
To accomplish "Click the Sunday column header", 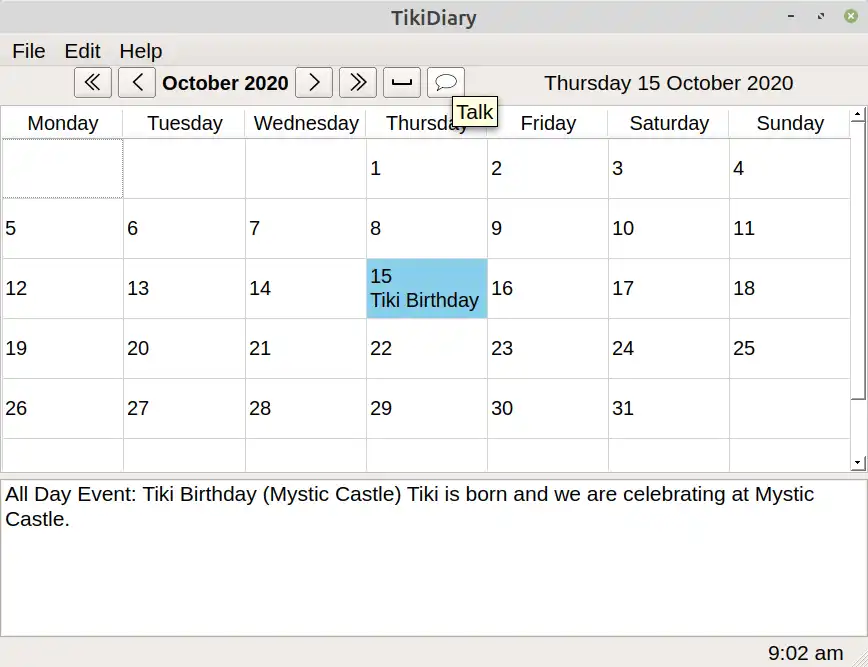I will (790, 124).
